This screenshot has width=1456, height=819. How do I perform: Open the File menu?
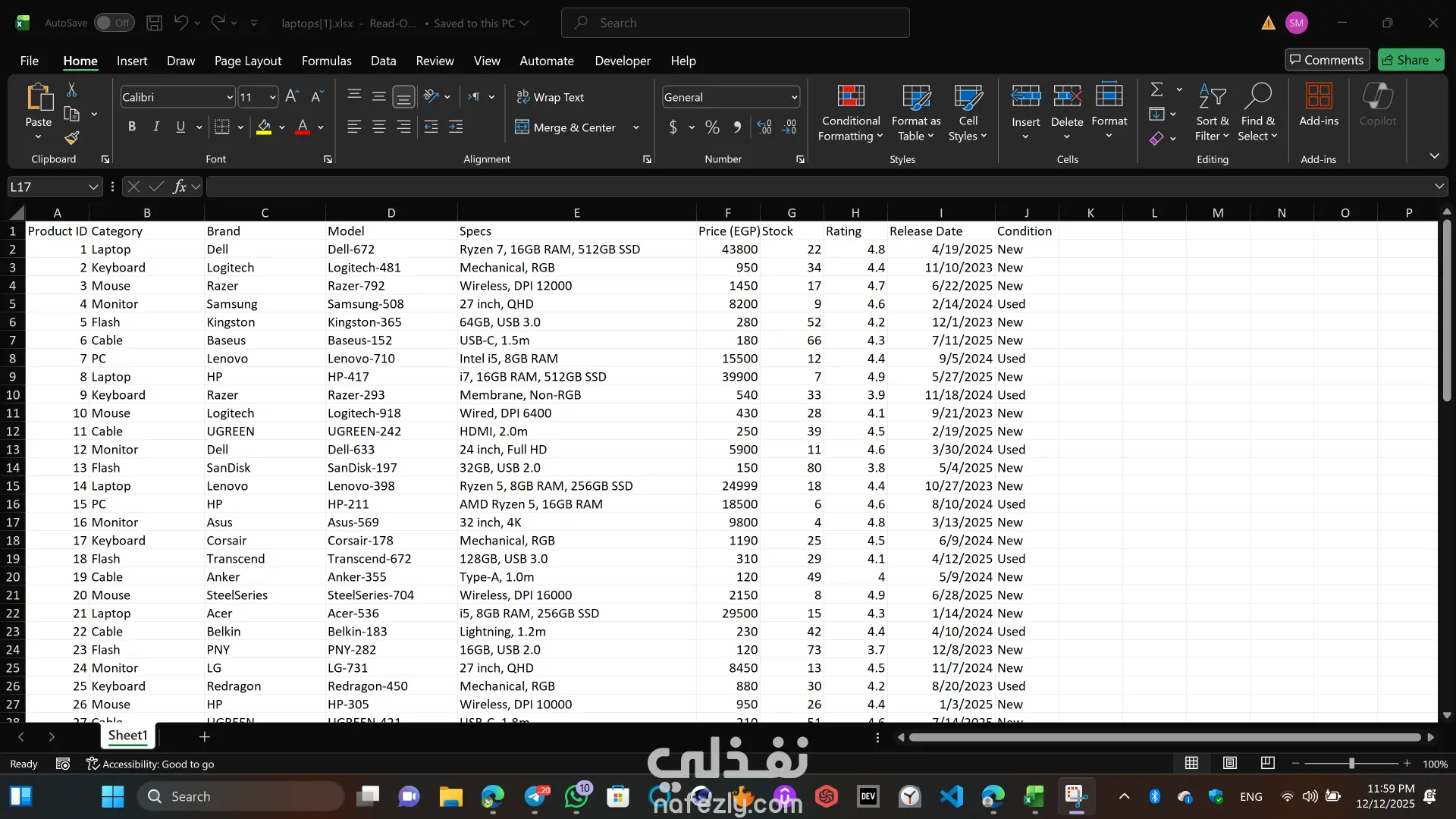(x=29, y=61)
